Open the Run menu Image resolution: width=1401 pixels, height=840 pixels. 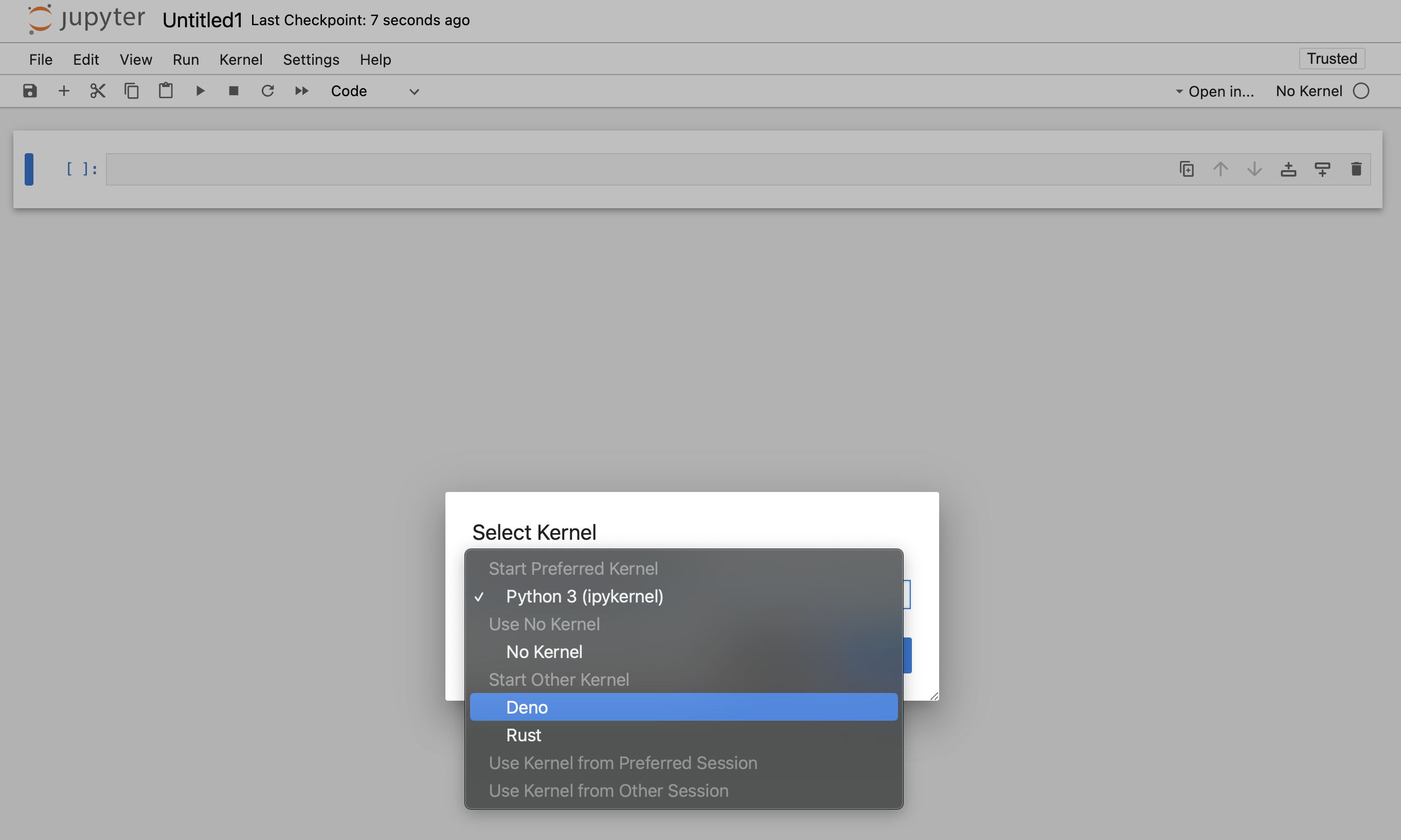tap(185, 58)
